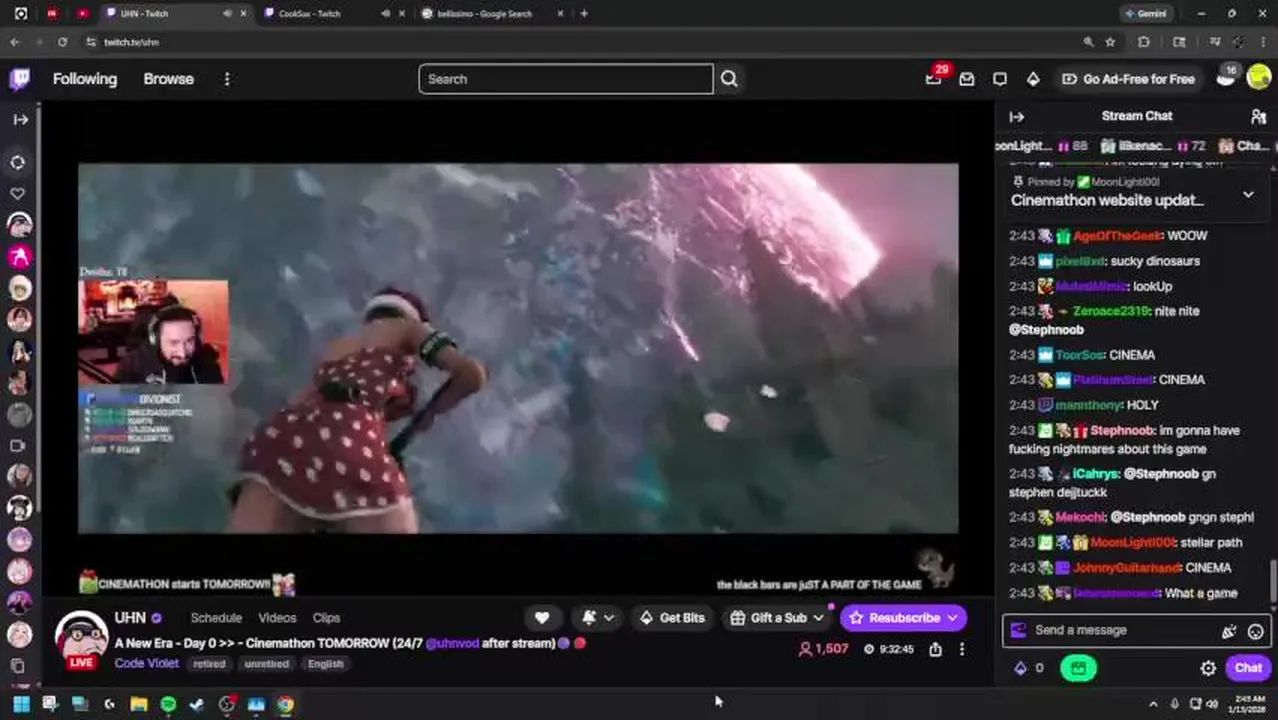Open the whispers chat bubble icon

tap(1000, 79)
